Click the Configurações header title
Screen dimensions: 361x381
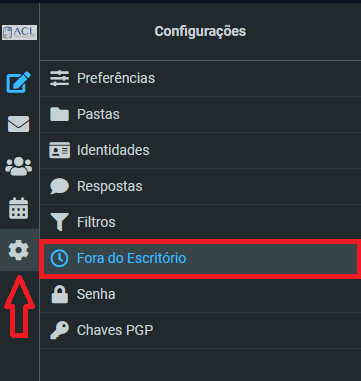click(x=200, y=31)
